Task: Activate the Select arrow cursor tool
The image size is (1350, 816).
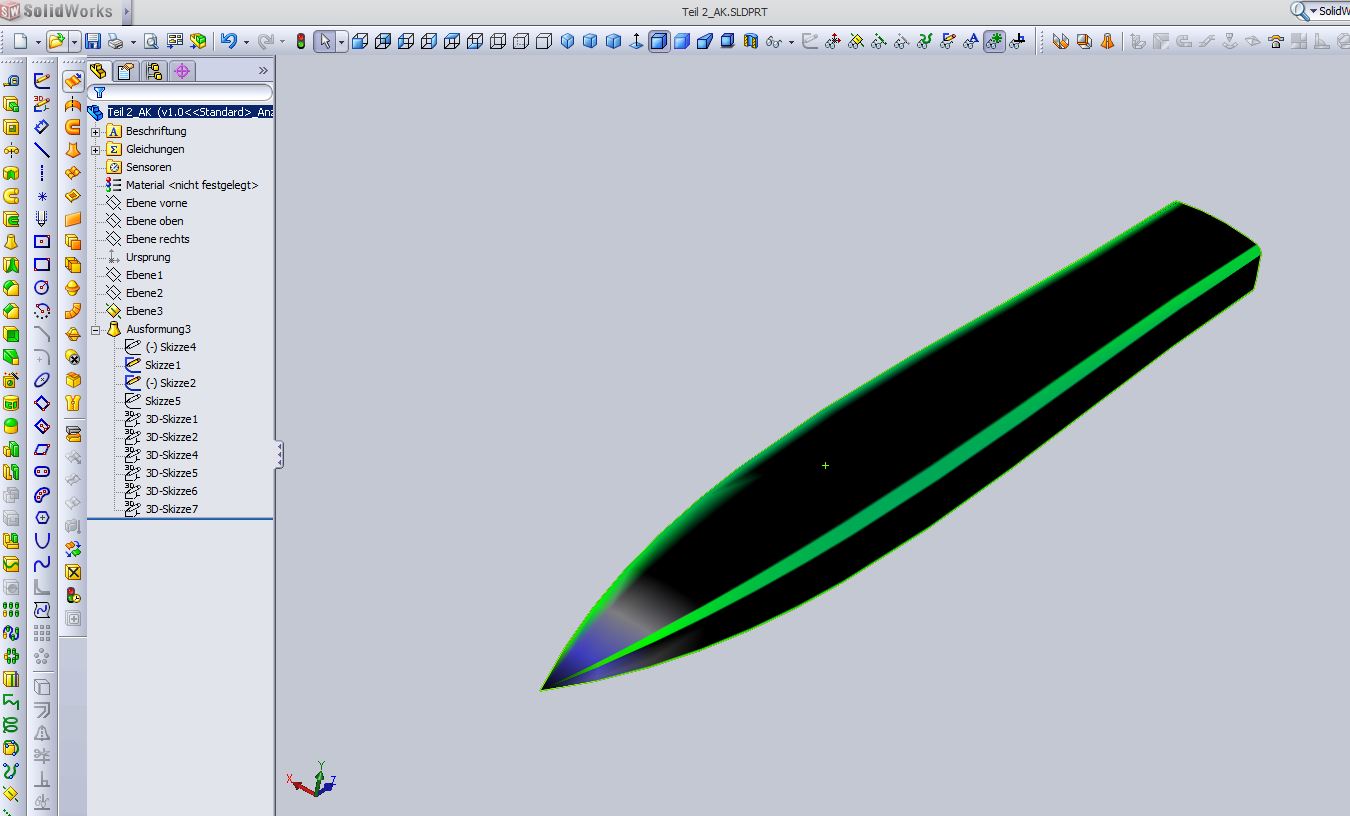Action: pyautogui.click(x=324, y=41)
